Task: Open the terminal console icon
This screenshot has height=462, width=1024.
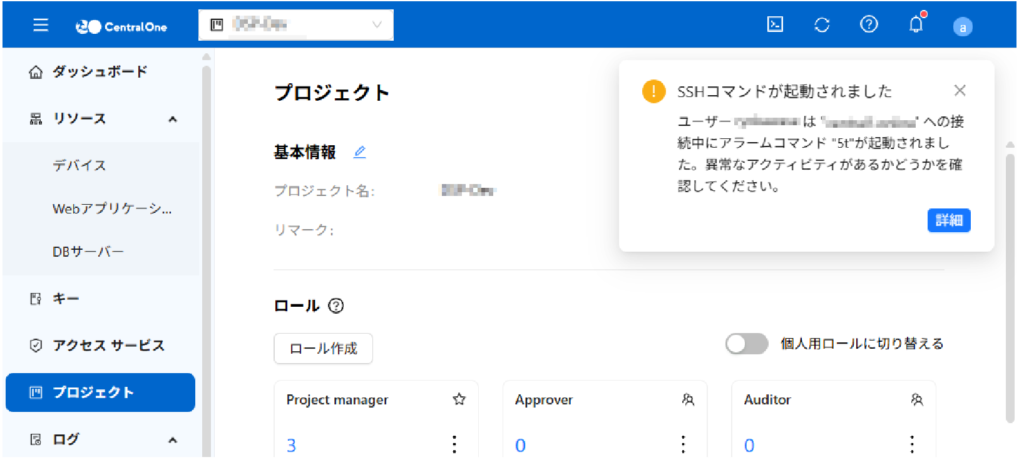Action: 774,25
